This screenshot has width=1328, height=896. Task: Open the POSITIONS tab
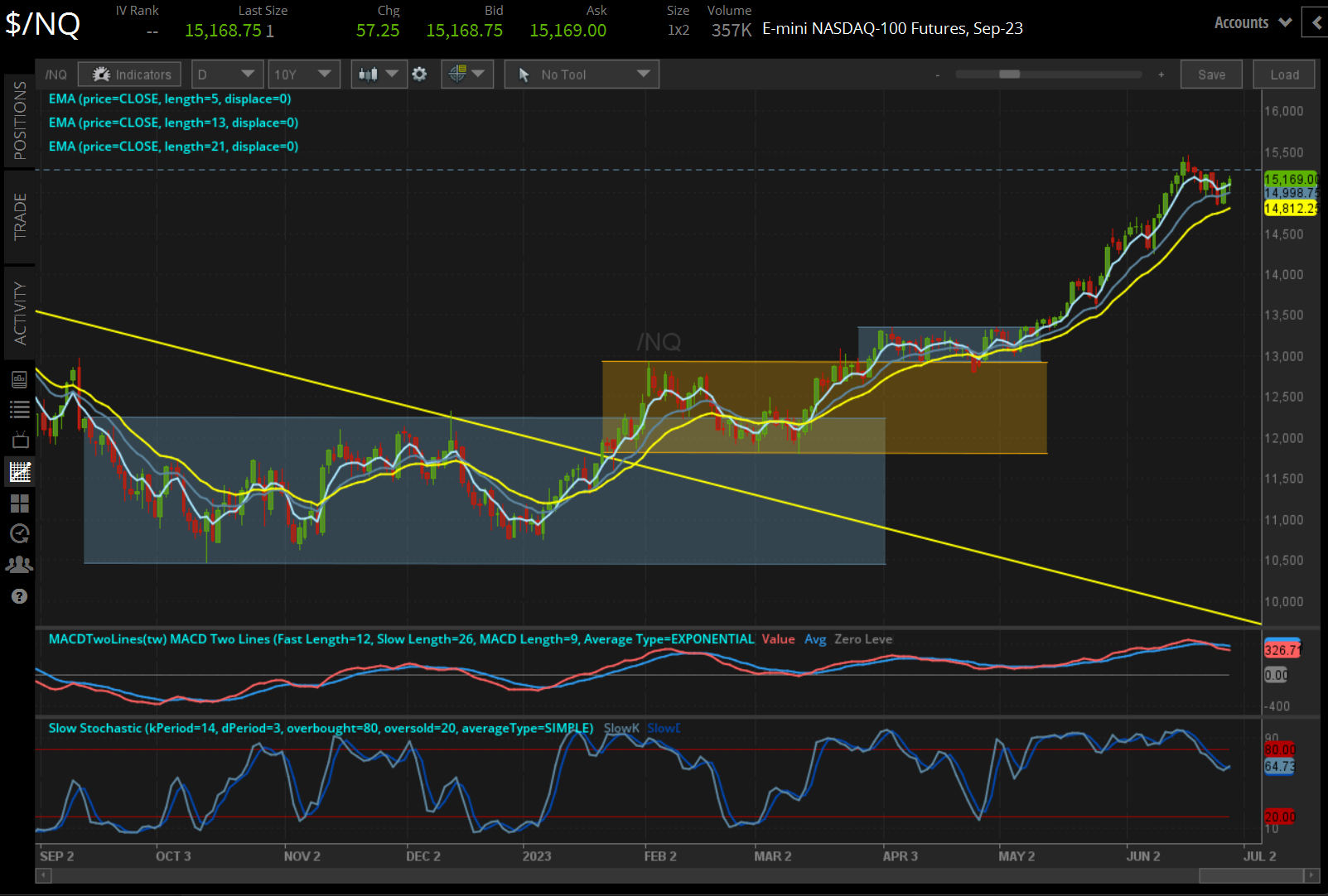pos(20,124)
